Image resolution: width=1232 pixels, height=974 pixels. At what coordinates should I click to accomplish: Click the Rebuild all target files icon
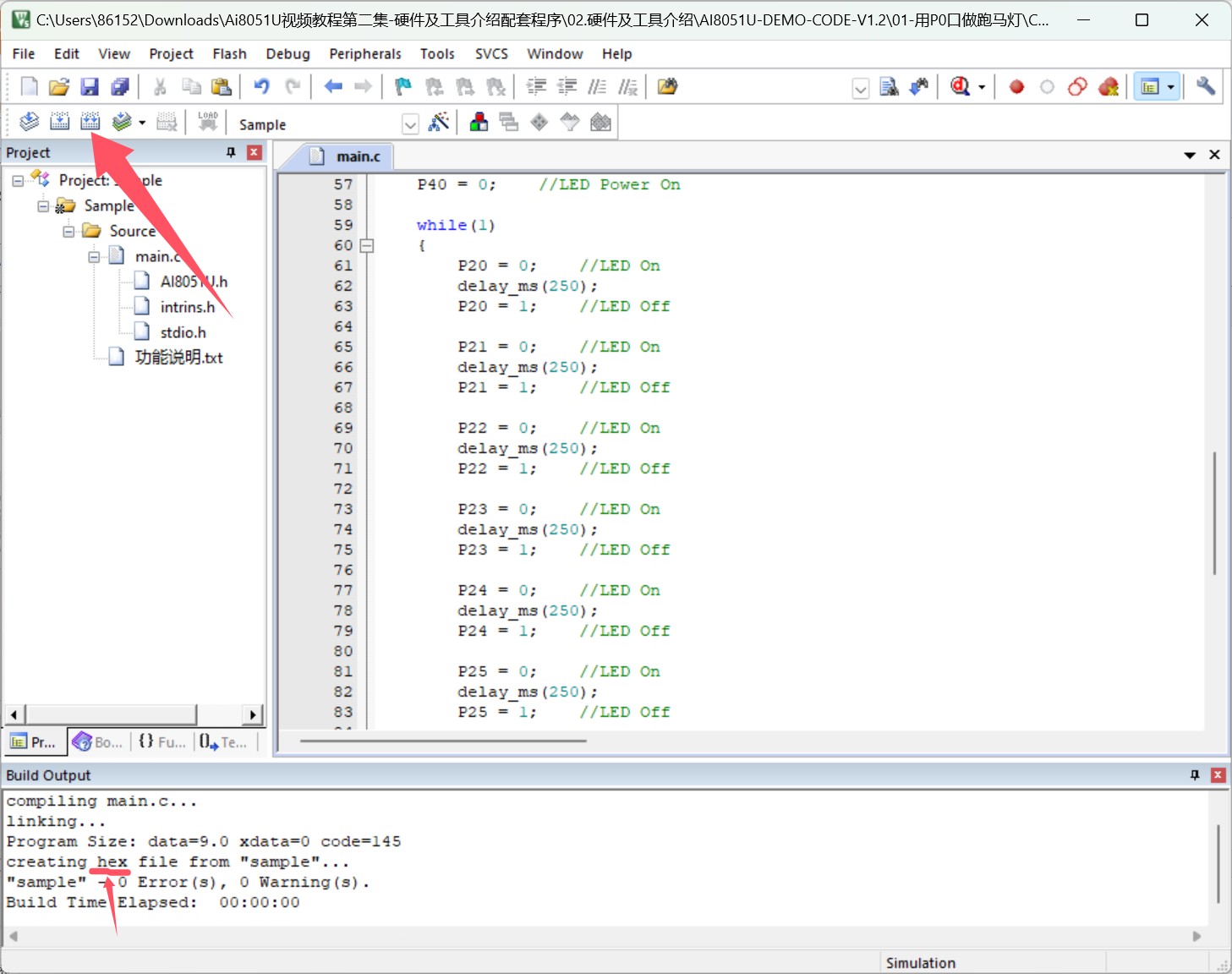pos(90,122)
